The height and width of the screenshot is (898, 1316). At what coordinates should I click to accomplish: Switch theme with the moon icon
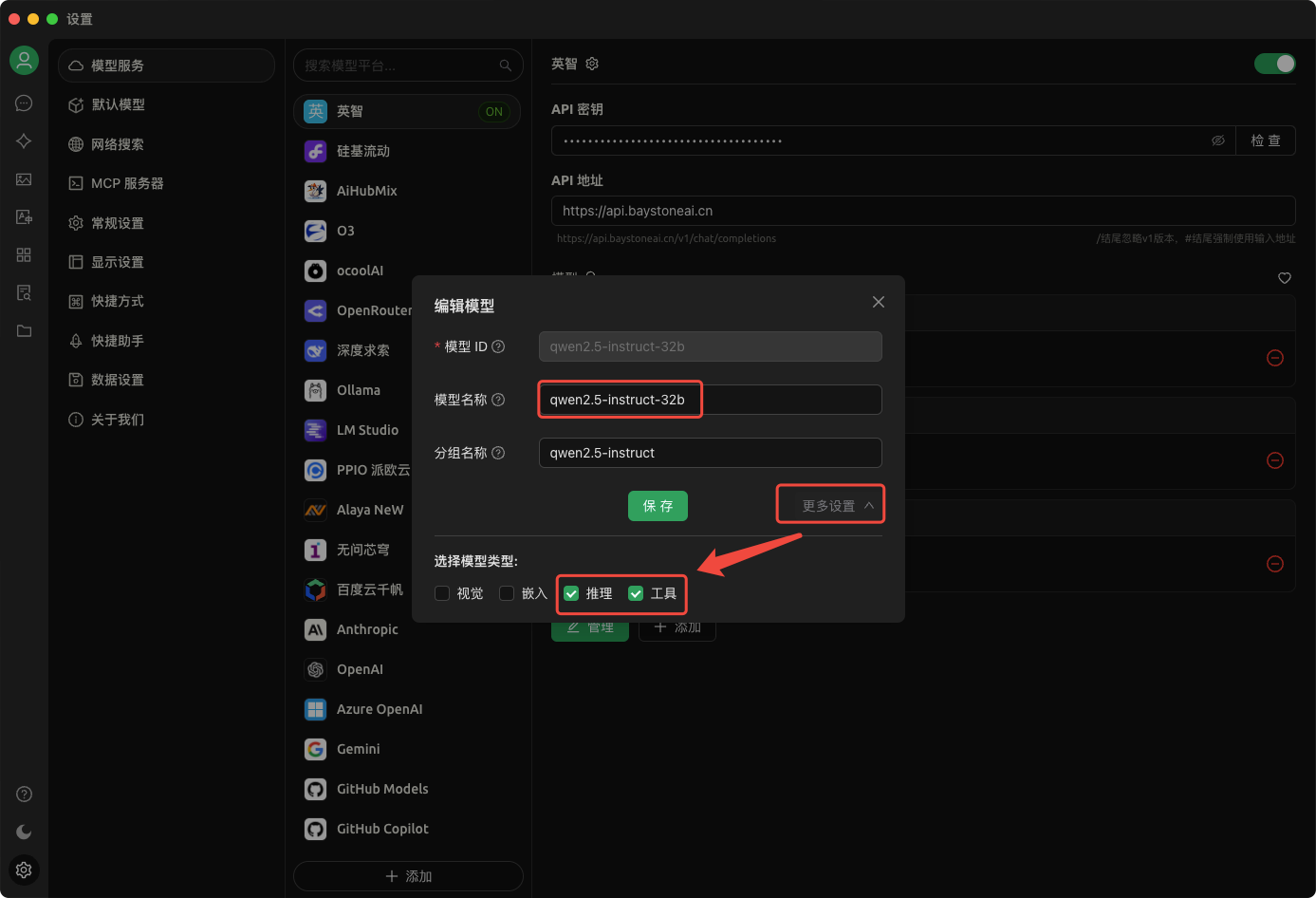pos(24,832)
